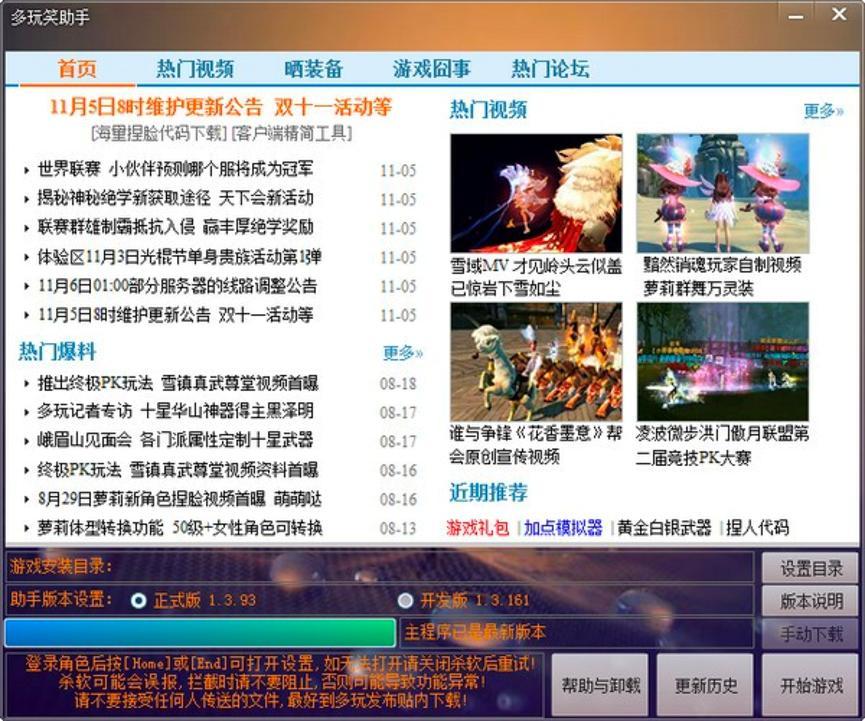
Task: Open 推出终极PK玩法 雪镇真武尊堂视频首曝
Action: tap(178, 383)
